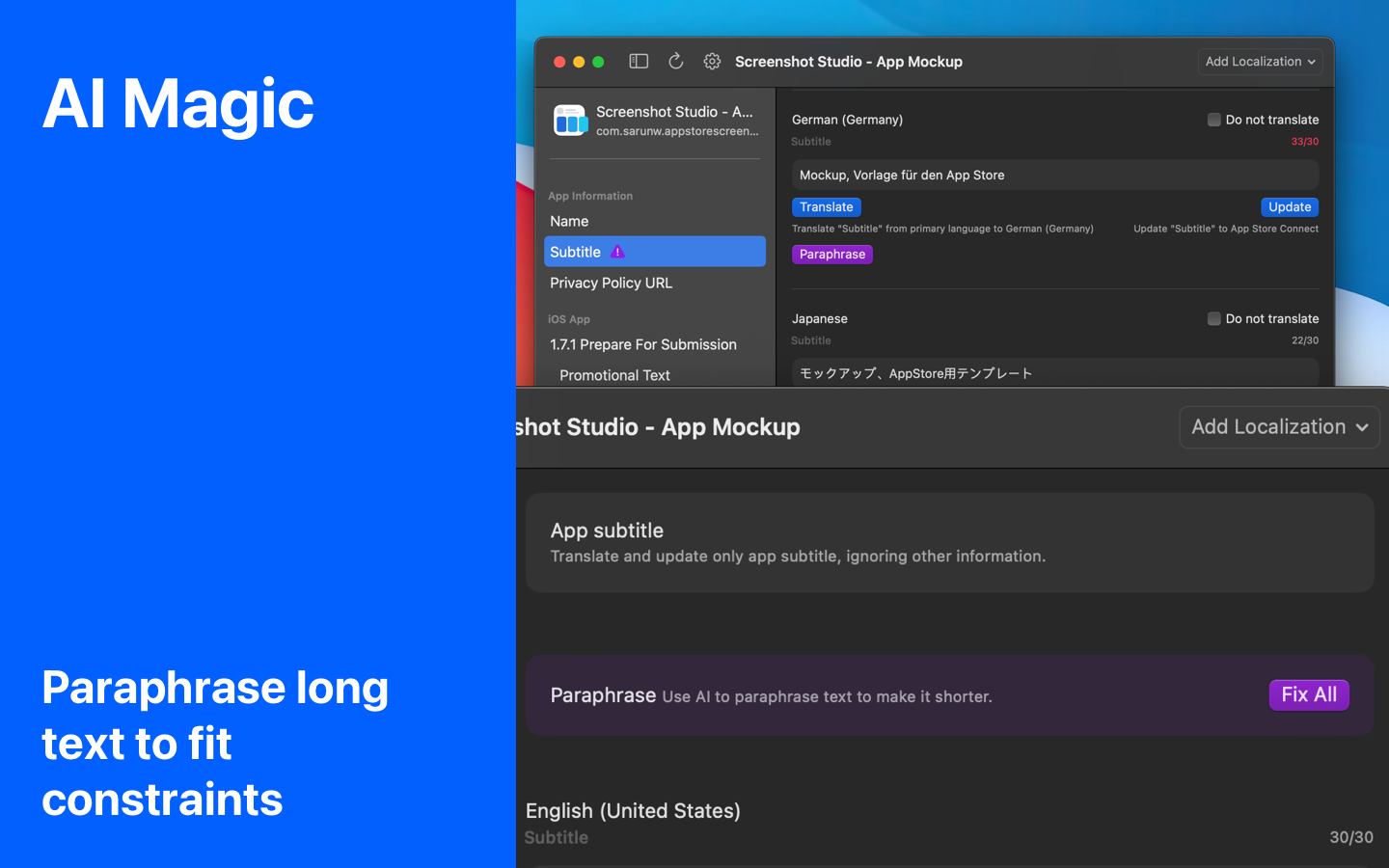Click the blue Translate button
Viewport: 1389px width, 868px height.
click(x=827, y=207)
